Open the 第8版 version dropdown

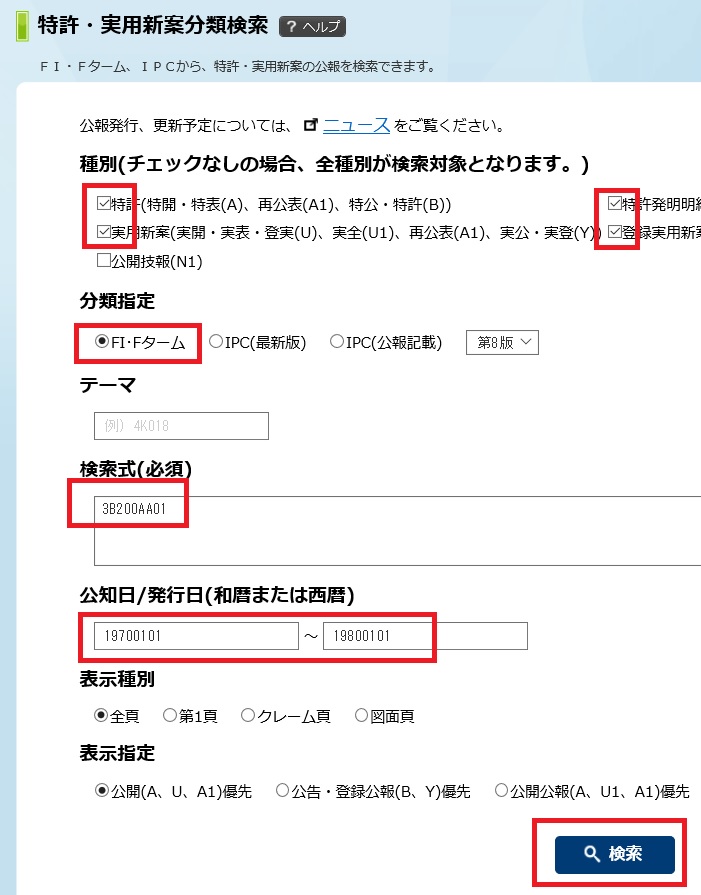click(x=502, y=342)
